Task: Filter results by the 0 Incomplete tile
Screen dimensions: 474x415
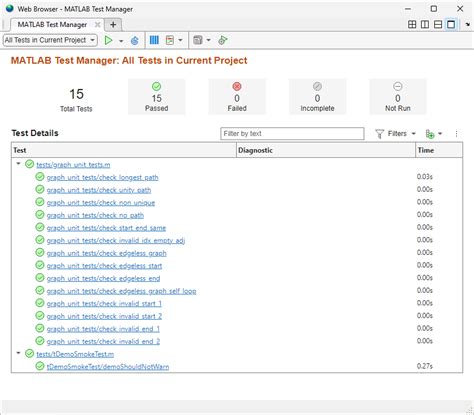Action: (317, 97)
